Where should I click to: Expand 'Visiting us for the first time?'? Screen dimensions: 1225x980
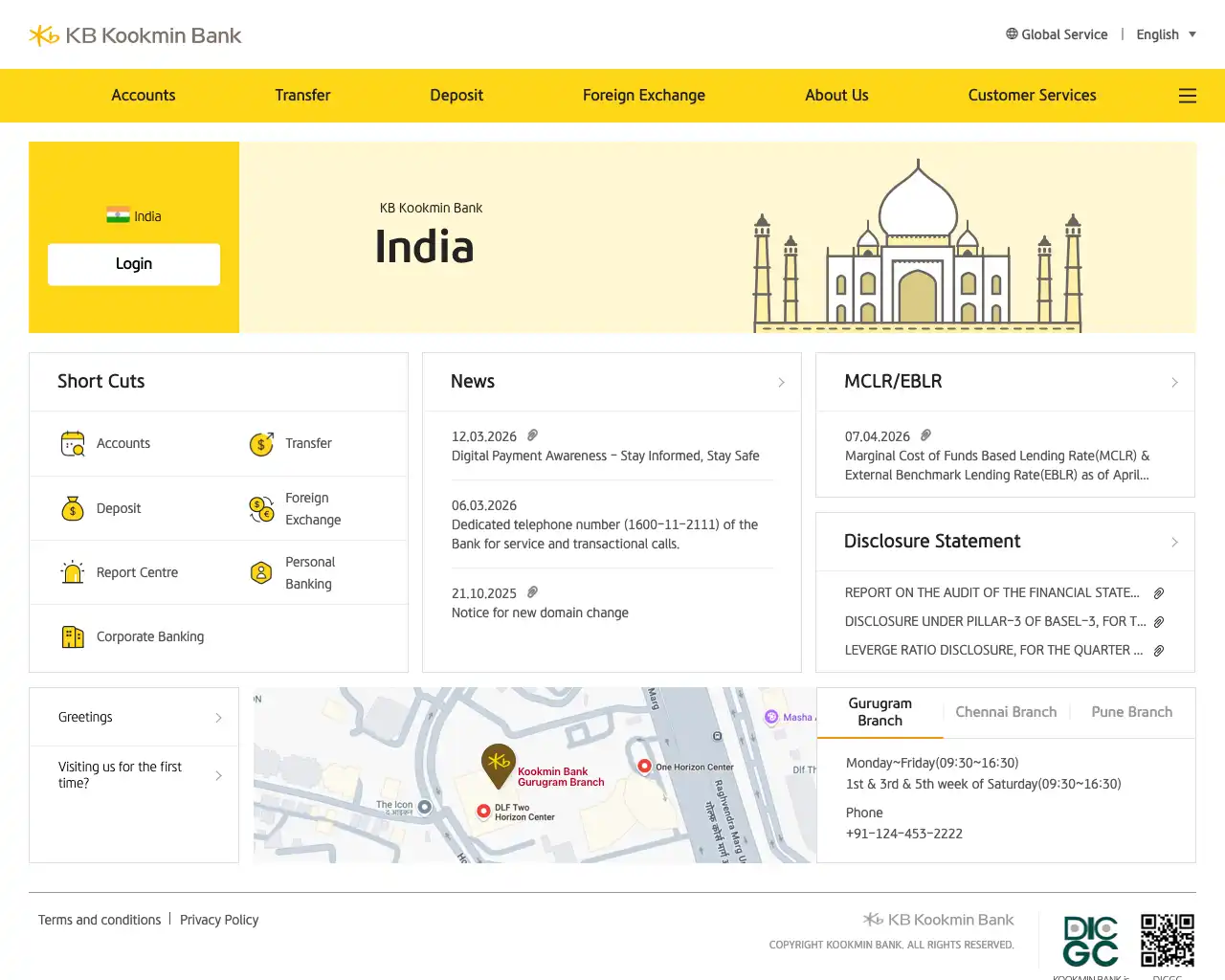134,775
